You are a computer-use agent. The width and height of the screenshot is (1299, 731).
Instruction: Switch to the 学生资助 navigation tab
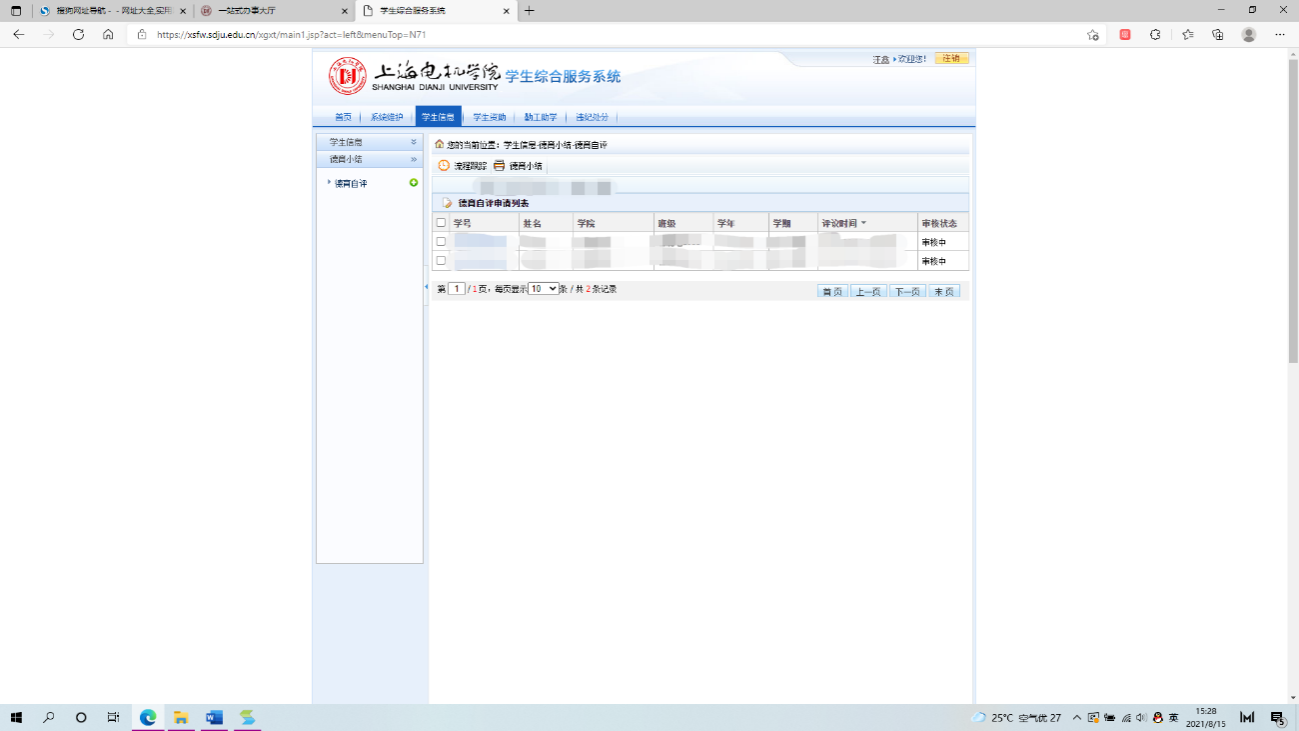tap(489, 117)
